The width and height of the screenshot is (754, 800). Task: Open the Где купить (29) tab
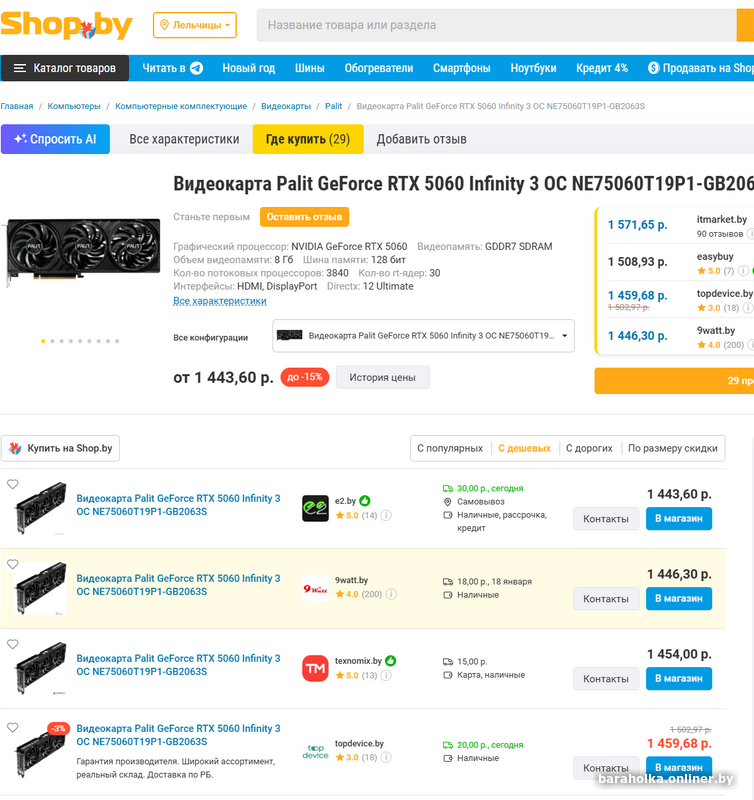click(x=308, y=139)
